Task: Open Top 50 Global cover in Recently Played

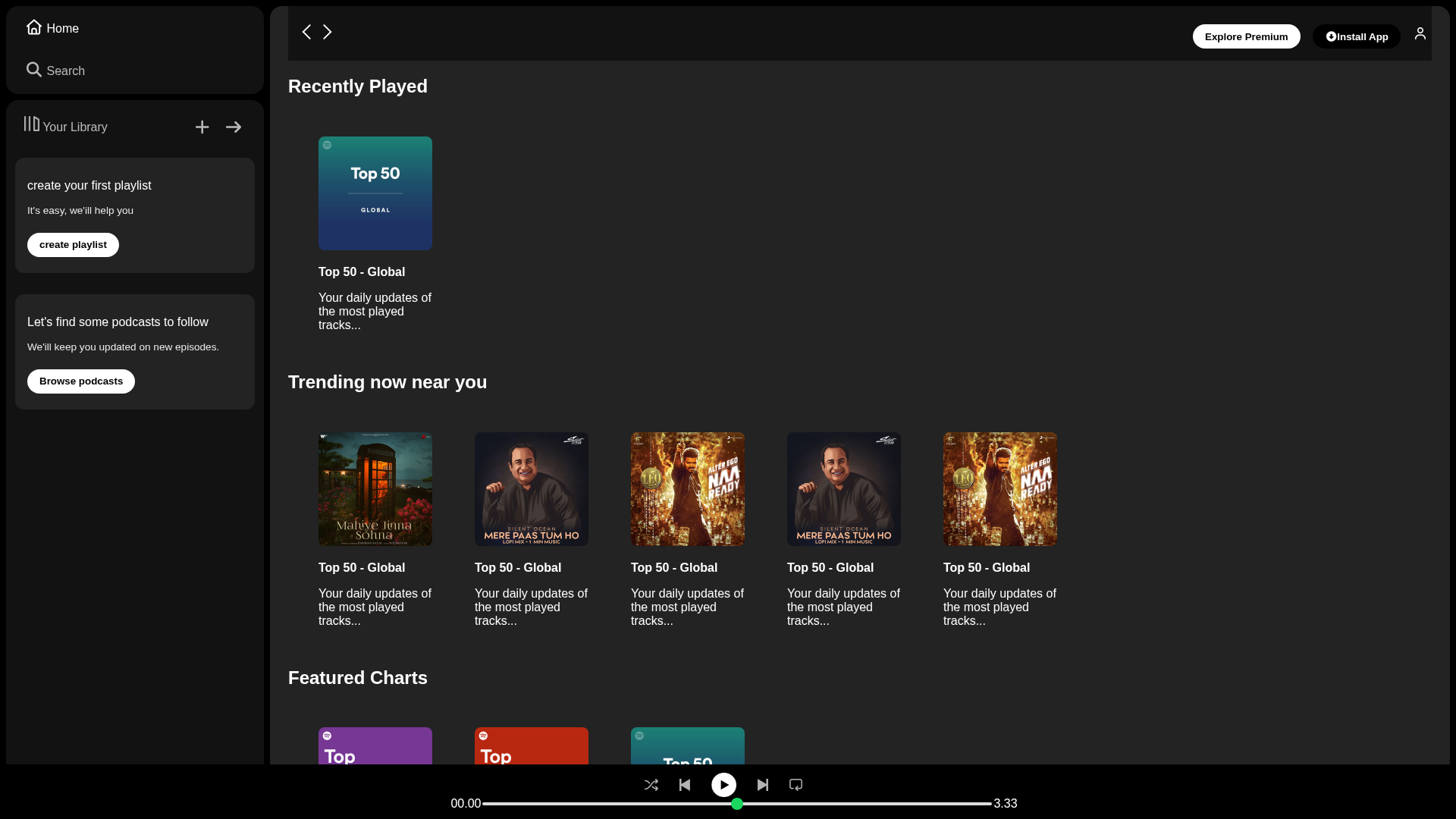Action: [375, 193]
